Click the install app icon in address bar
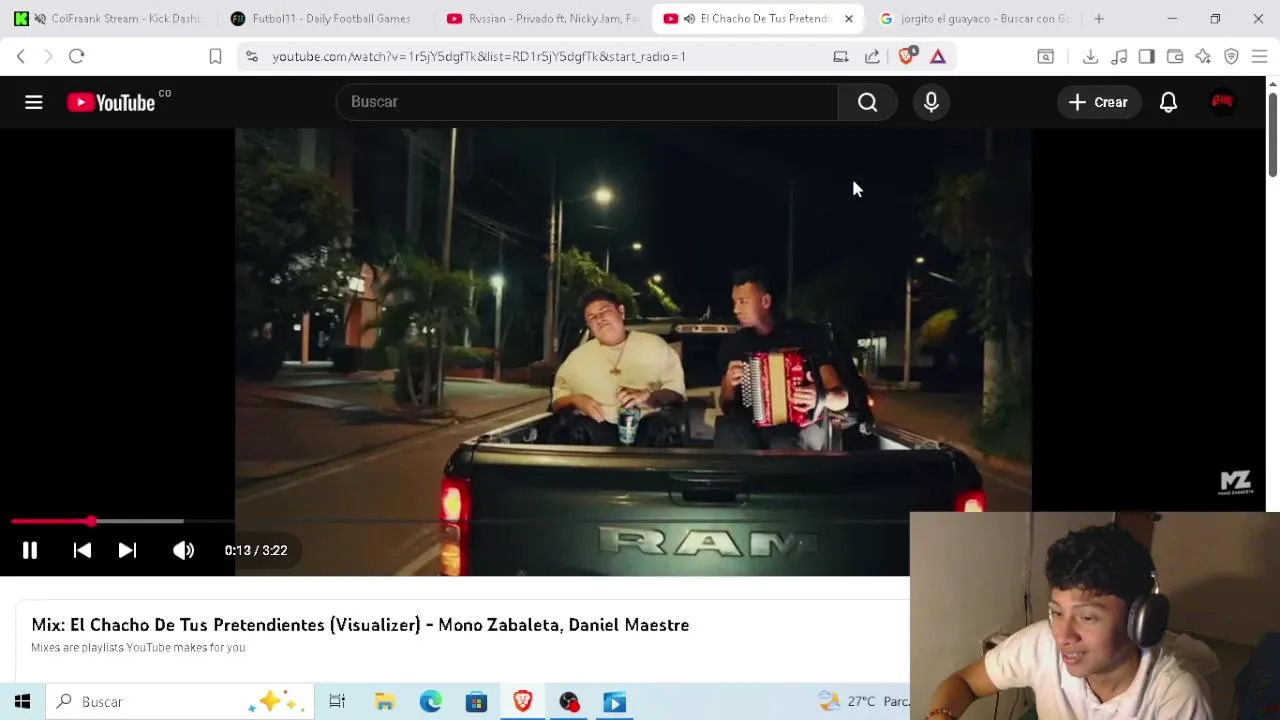Viewport: 1280px width, 720px height. 841,57
